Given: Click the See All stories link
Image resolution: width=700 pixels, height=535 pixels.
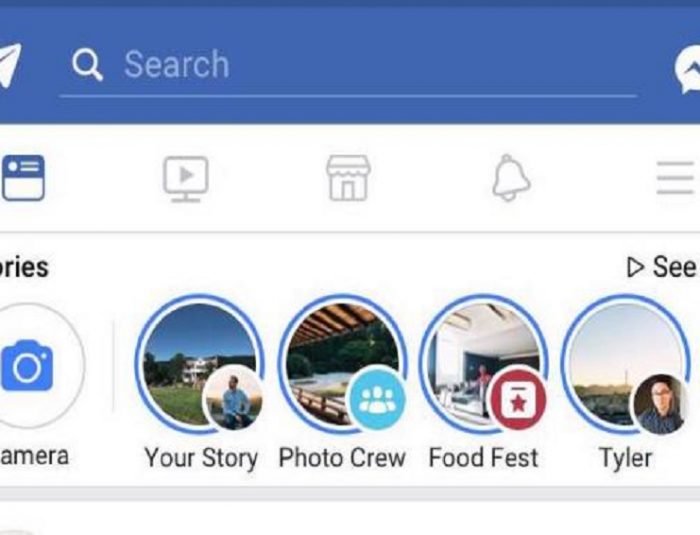Looking at the screenshot, I should point(662,267).
